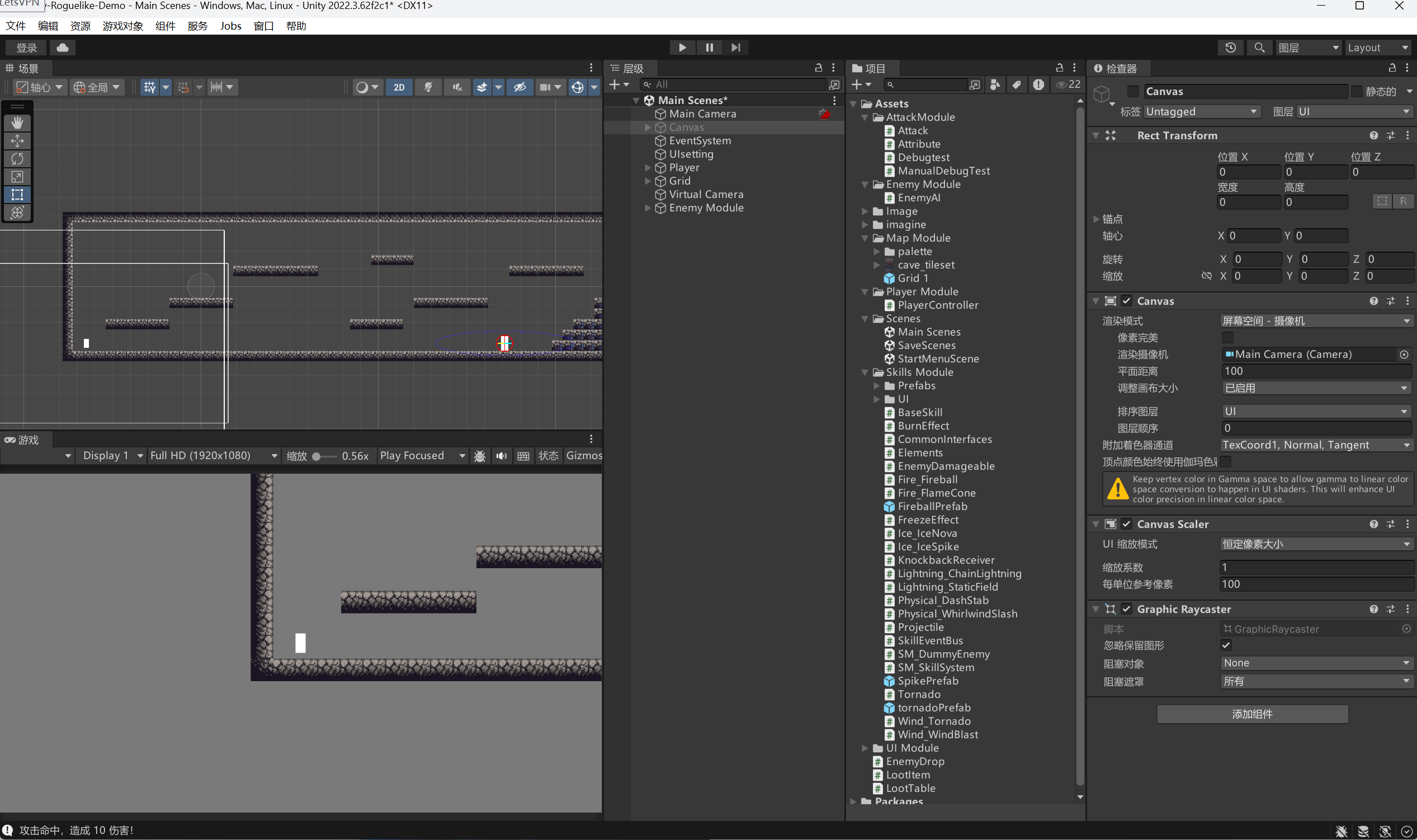The height and width of the screenshot is (840, 1417).
Task: Click the Rotate tool icon
Action: pyautogui.click(x=17, y=159)
